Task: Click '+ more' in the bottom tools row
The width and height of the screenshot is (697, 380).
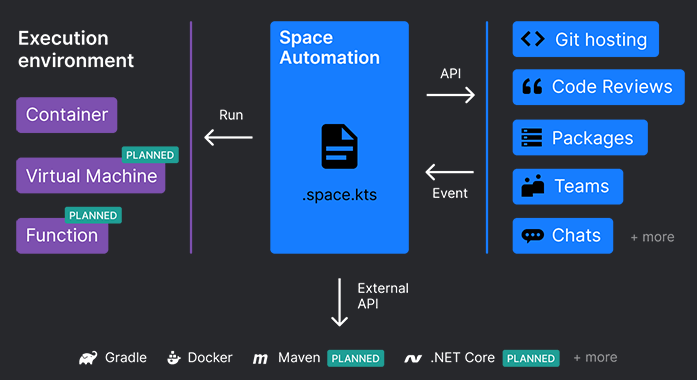Action: click(x=595, y=357)
